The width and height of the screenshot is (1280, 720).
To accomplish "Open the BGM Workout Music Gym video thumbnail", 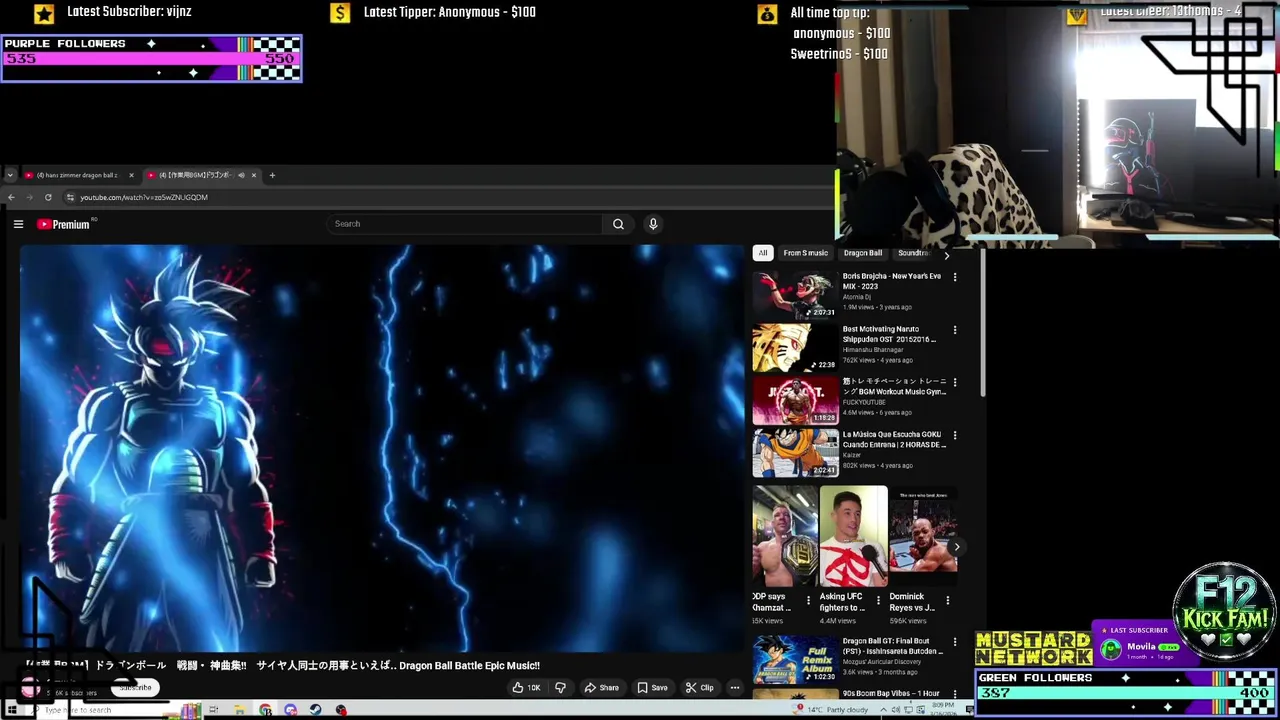I will point(795,400).
